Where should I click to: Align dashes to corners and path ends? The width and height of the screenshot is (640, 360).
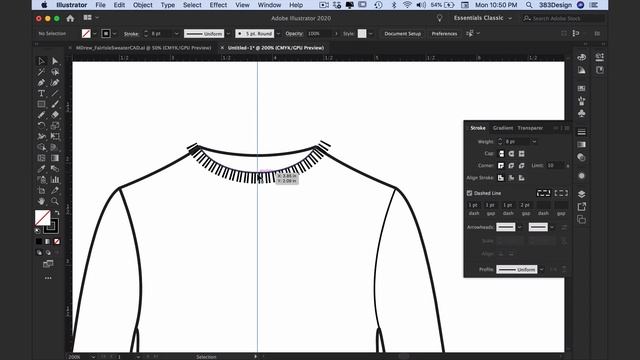(x=561, y=193)
